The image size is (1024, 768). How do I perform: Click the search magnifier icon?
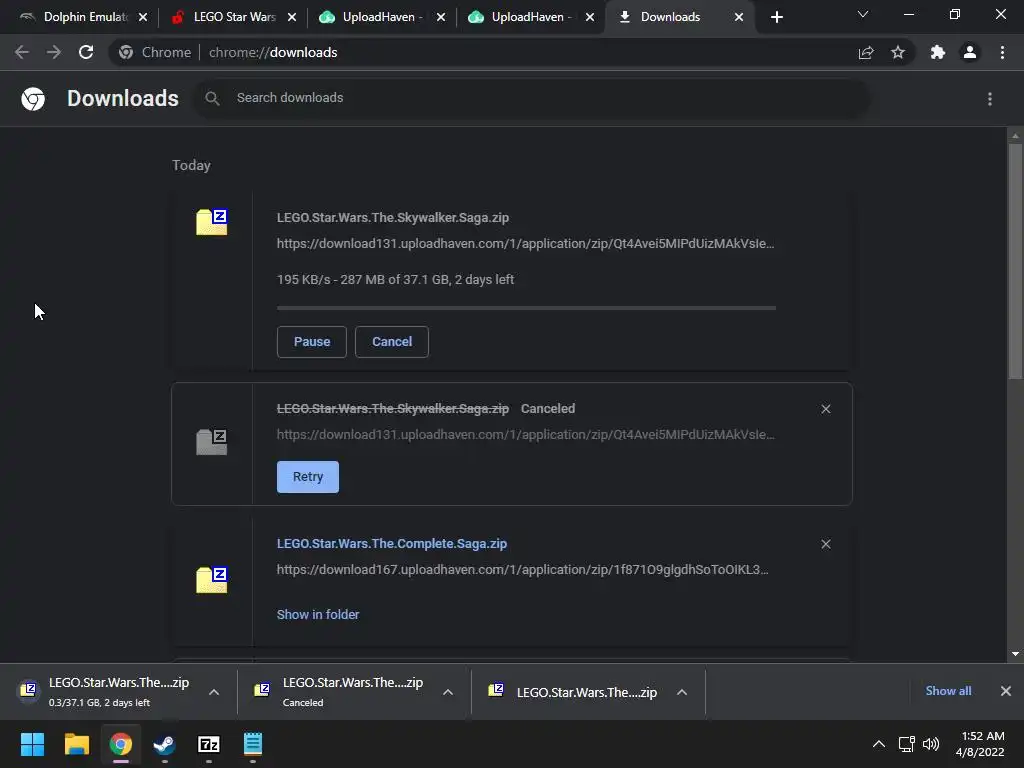(212, 98)
